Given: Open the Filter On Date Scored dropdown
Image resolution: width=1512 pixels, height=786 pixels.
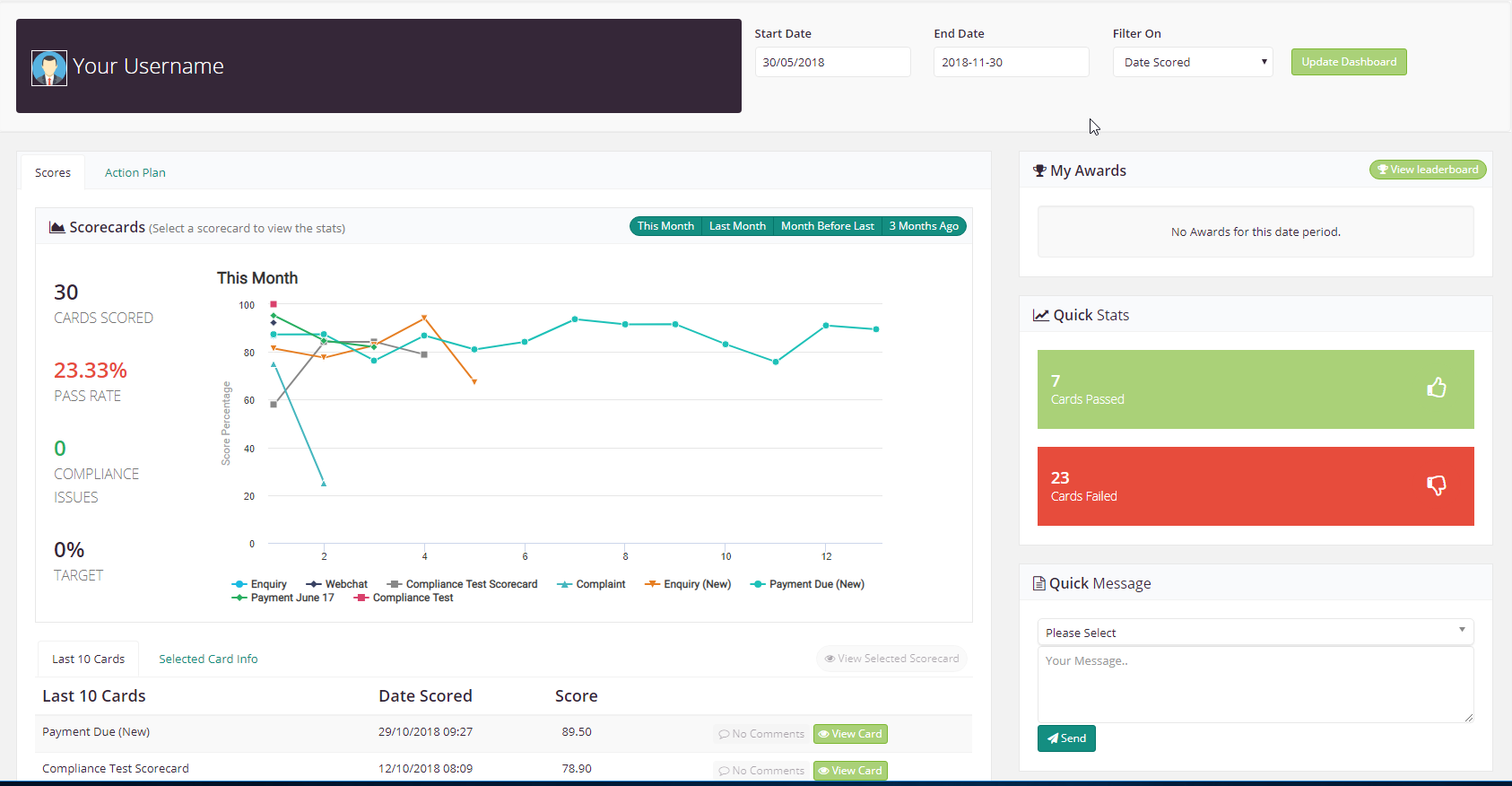Looking at the screenshot, I should point(1193,62).
